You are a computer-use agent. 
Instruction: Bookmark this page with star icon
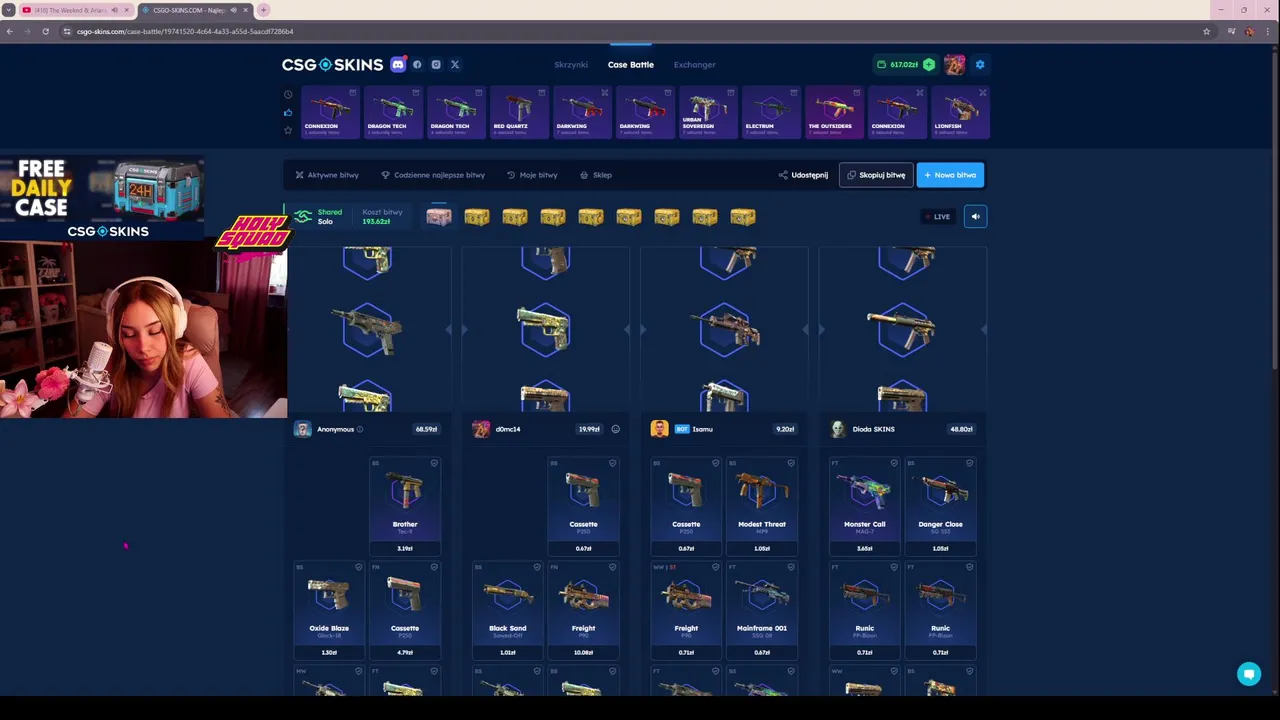pyautogui.click(x=1206, y=31)
